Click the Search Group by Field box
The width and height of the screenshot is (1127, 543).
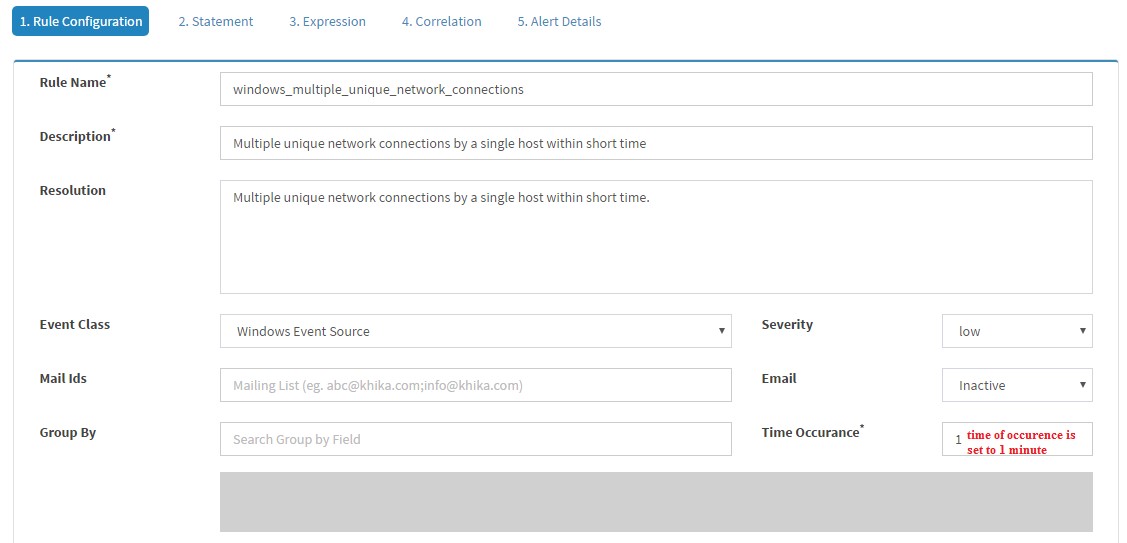476,439
